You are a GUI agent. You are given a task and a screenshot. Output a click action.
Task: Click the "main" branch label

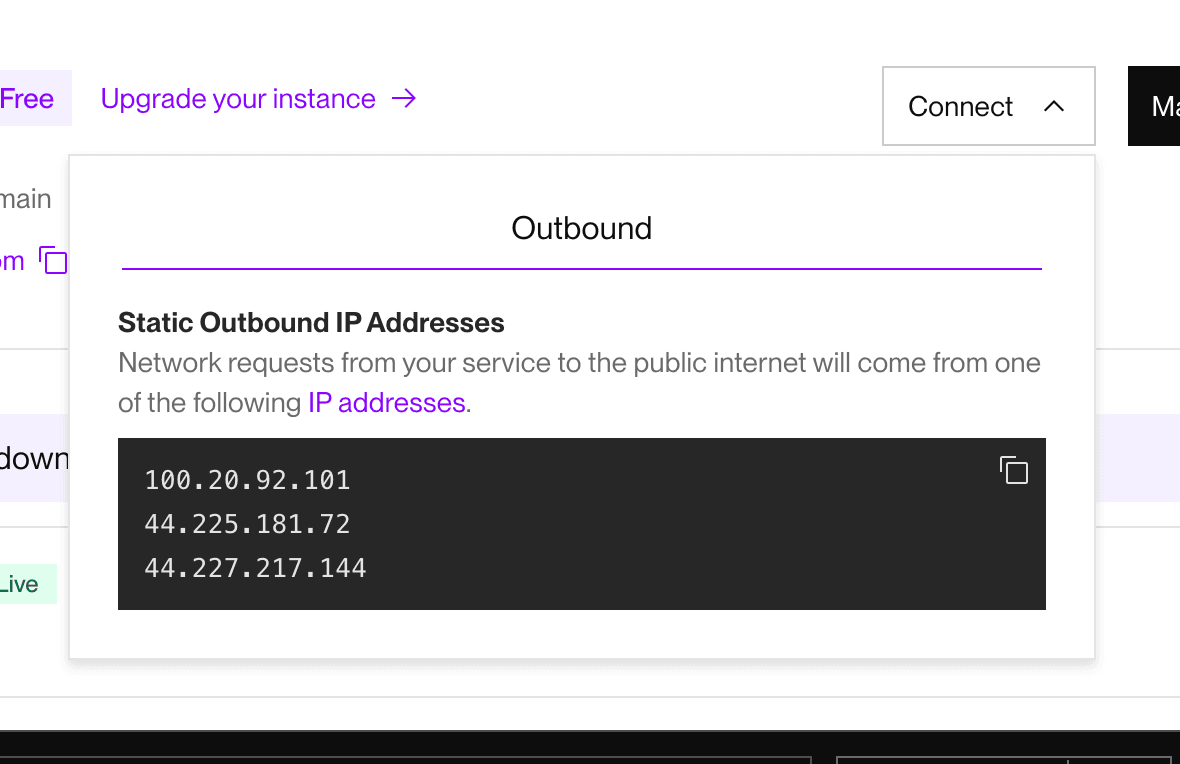[26, 199]
